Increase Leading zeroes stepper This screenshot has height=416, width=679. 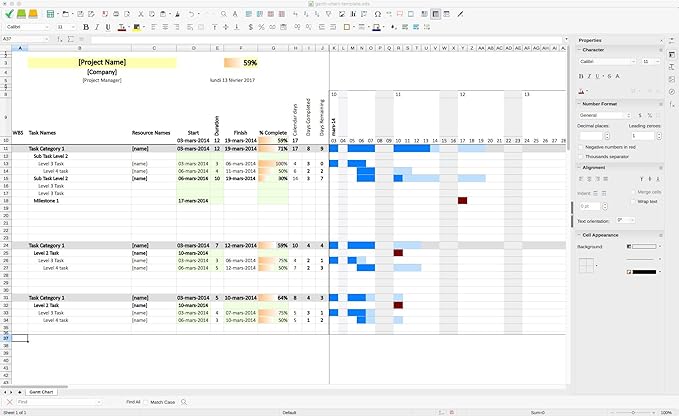point(659,134)
